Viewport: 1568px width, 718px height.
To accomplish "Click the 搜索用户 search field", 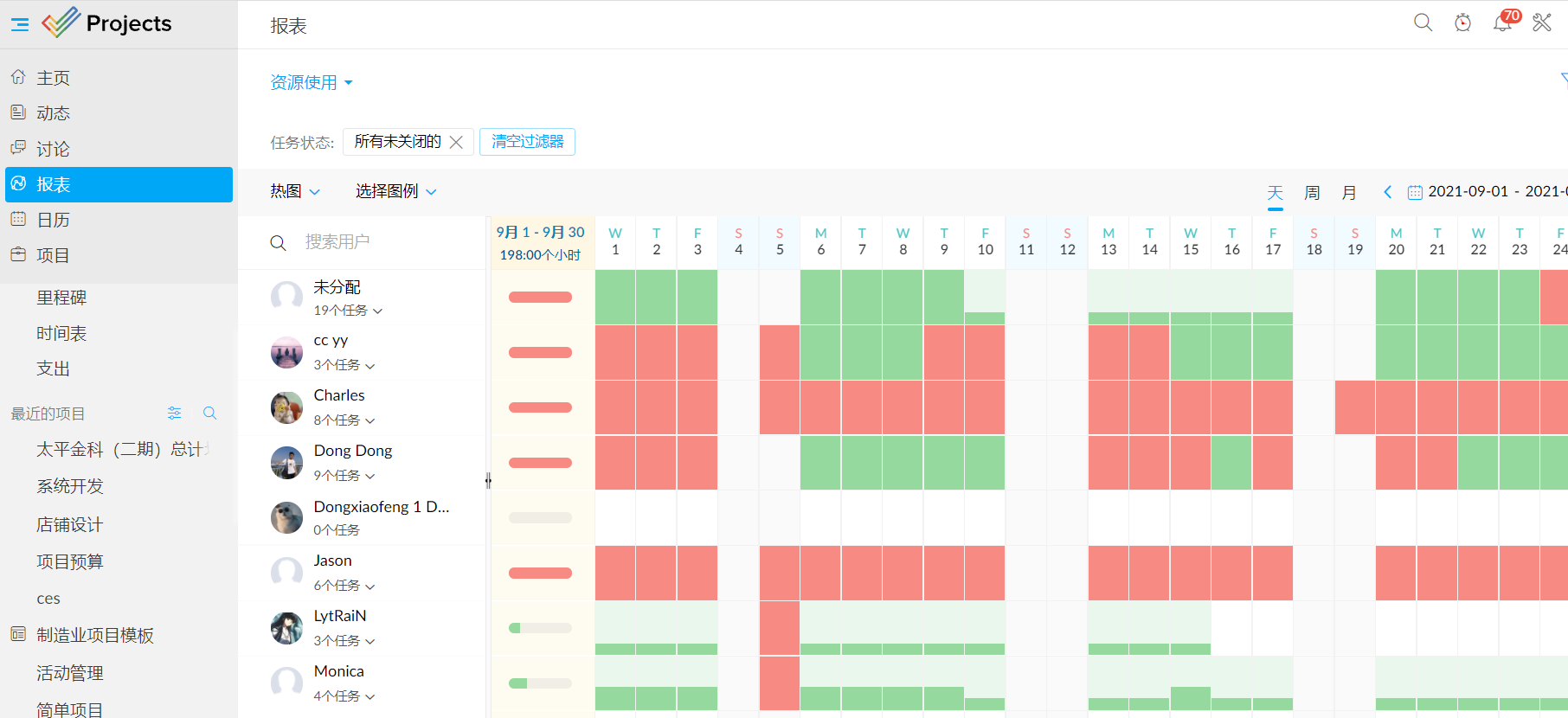I will click(381, 242).
